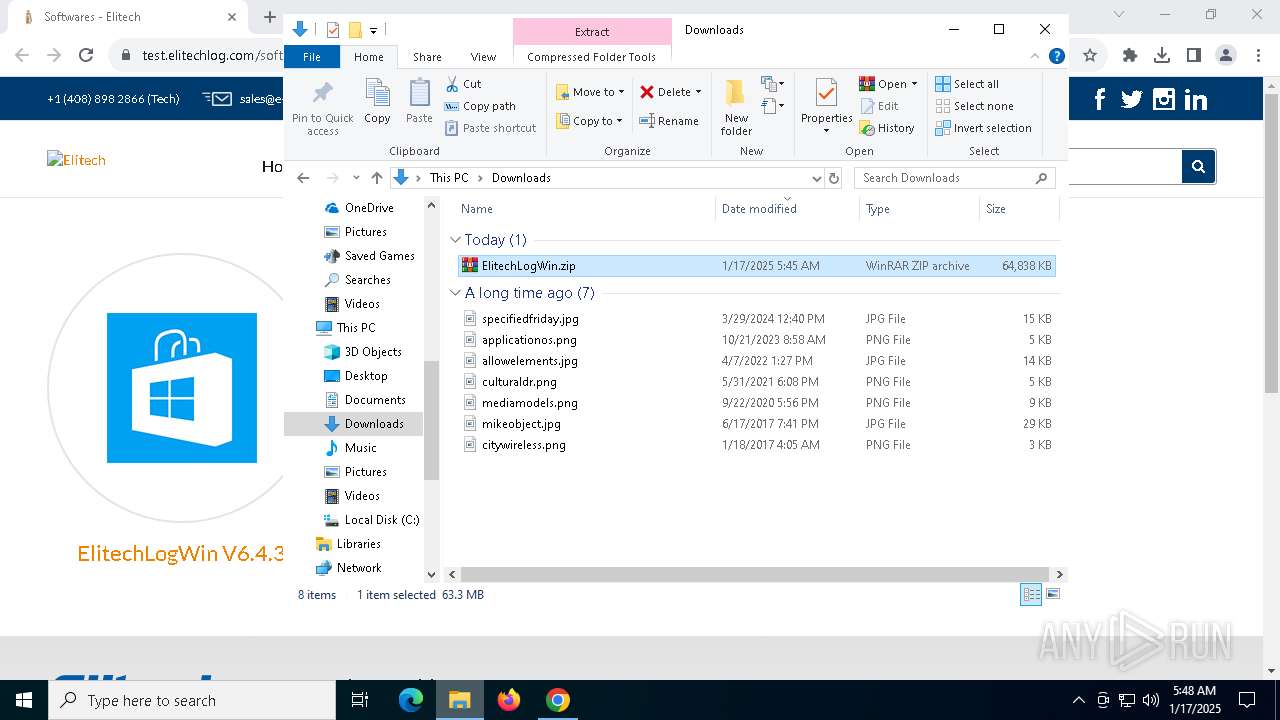
Task: Click Invert selection in ribbon
Action: point(983,128)
